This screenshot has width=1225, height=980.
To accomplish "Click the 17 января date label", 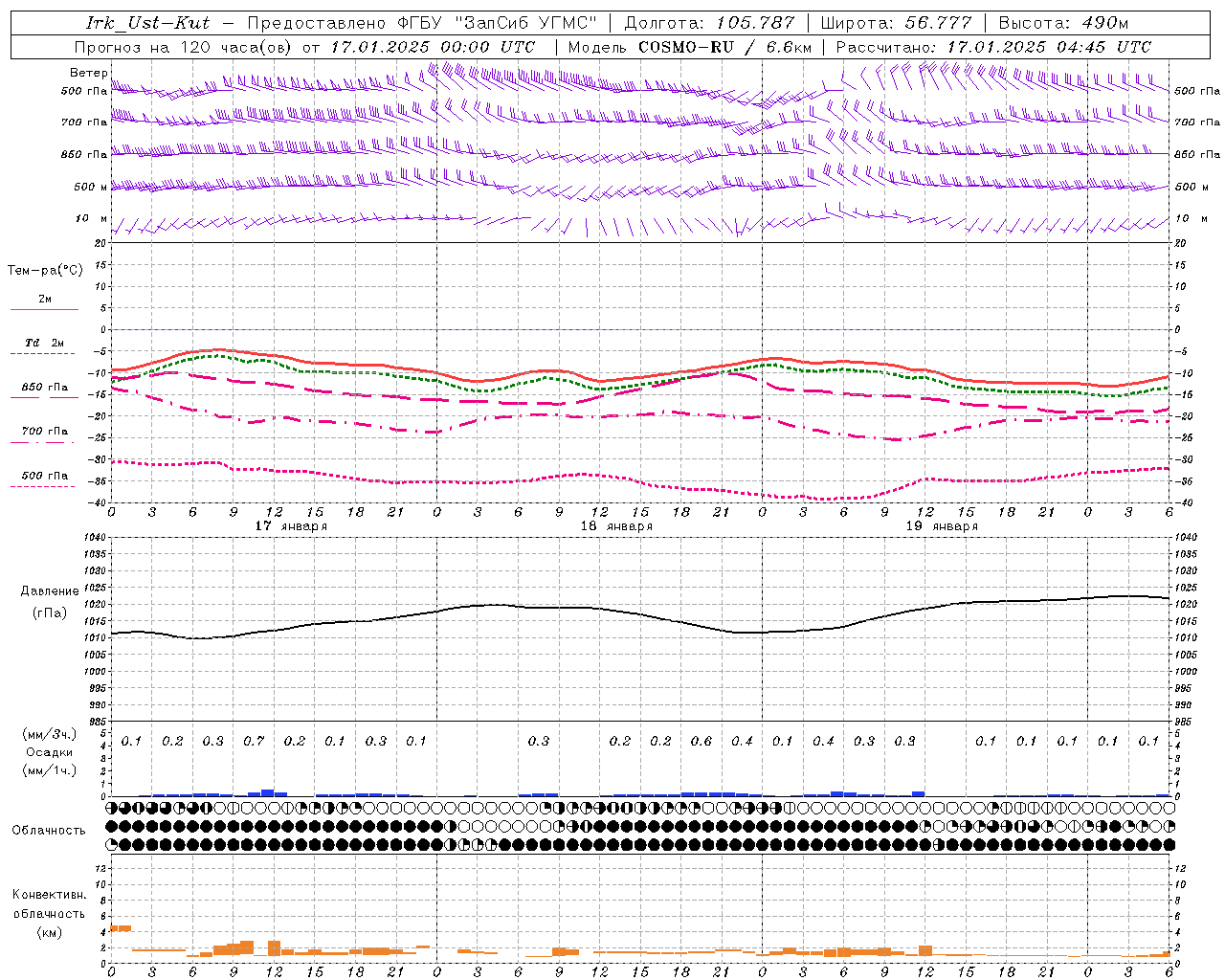I will click(291, 526).
